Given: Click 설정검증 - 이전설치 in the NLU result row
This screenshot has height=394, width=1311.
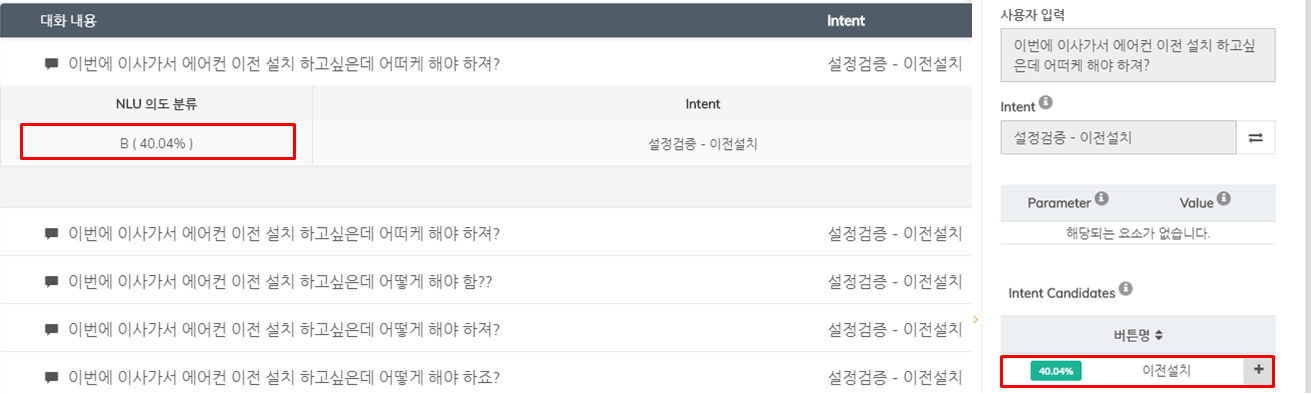Looking at the screenshot, I should pyautogui.click(x=703, y=144).
